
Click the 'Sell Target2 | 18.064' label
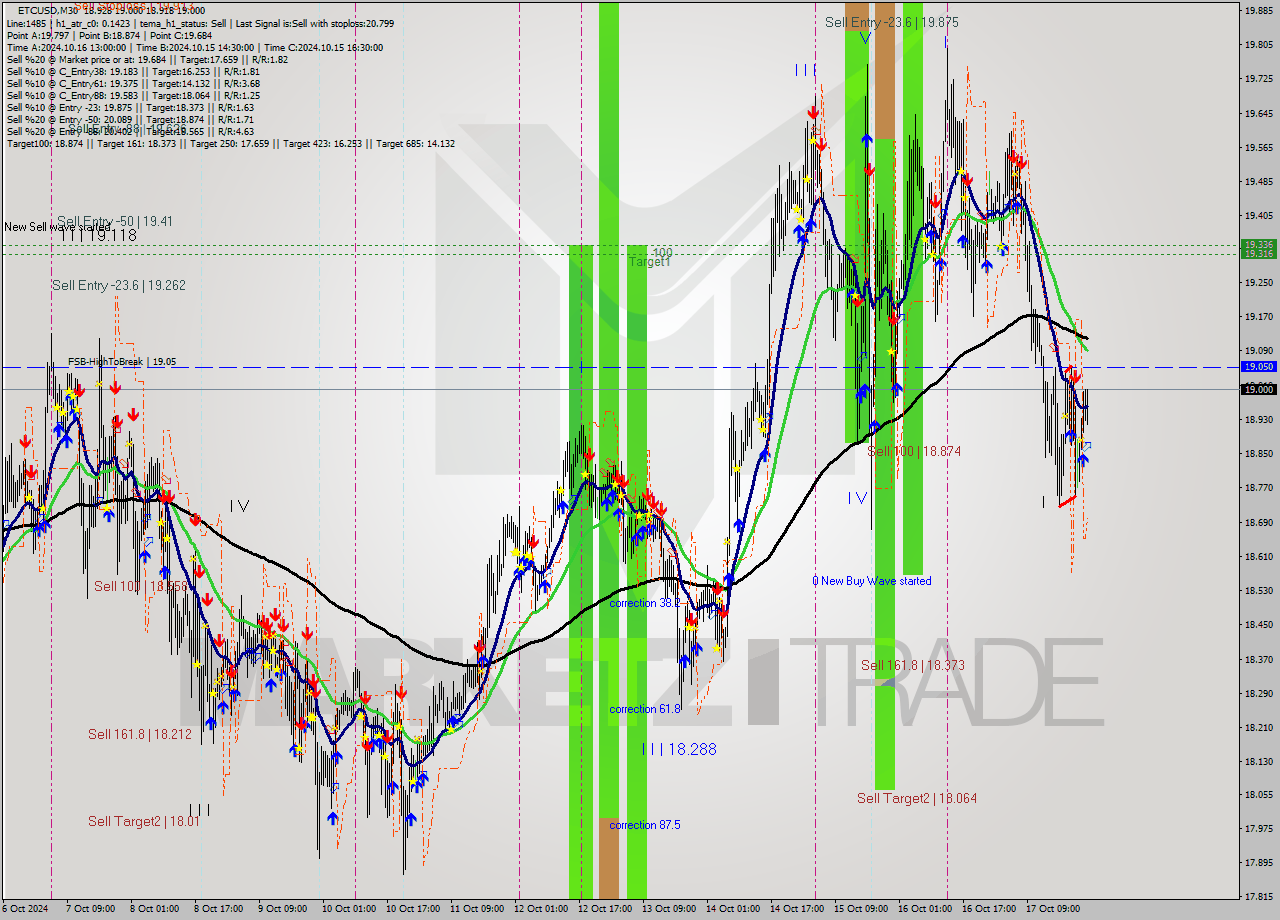coord(917,798)
